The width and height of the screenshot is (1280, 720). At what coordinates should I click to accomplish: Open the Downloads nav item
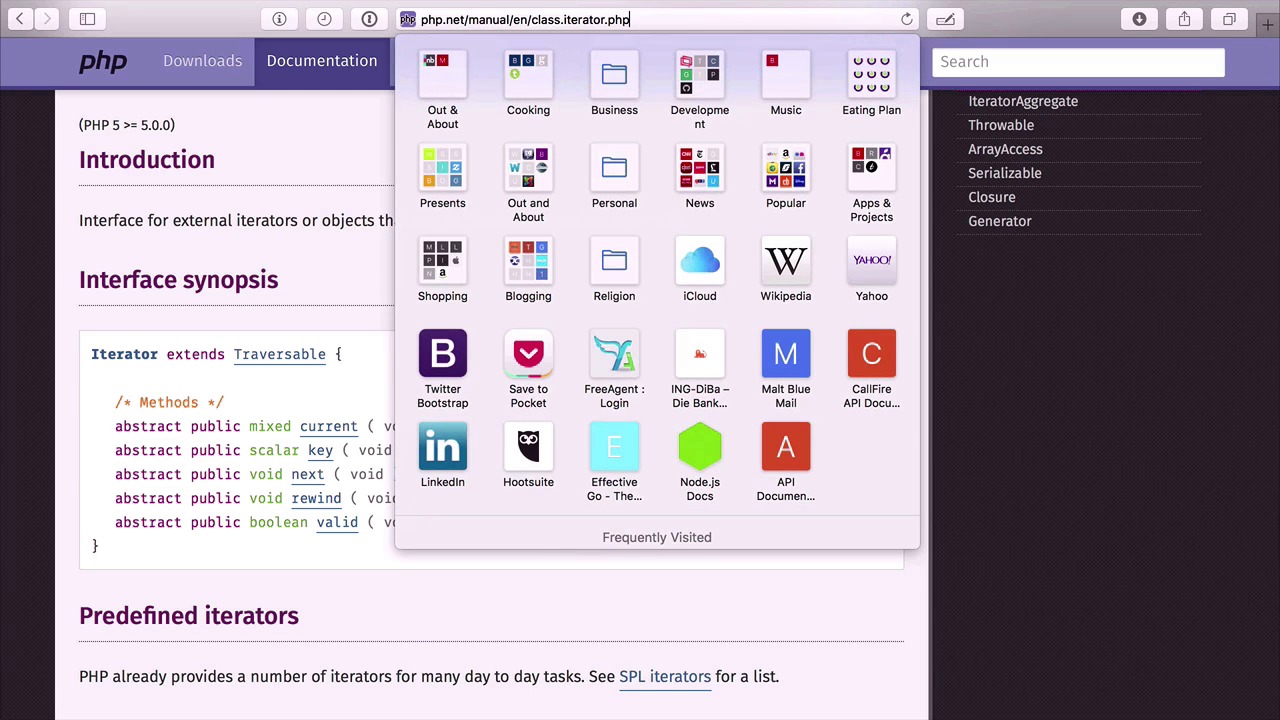point(202,61)
